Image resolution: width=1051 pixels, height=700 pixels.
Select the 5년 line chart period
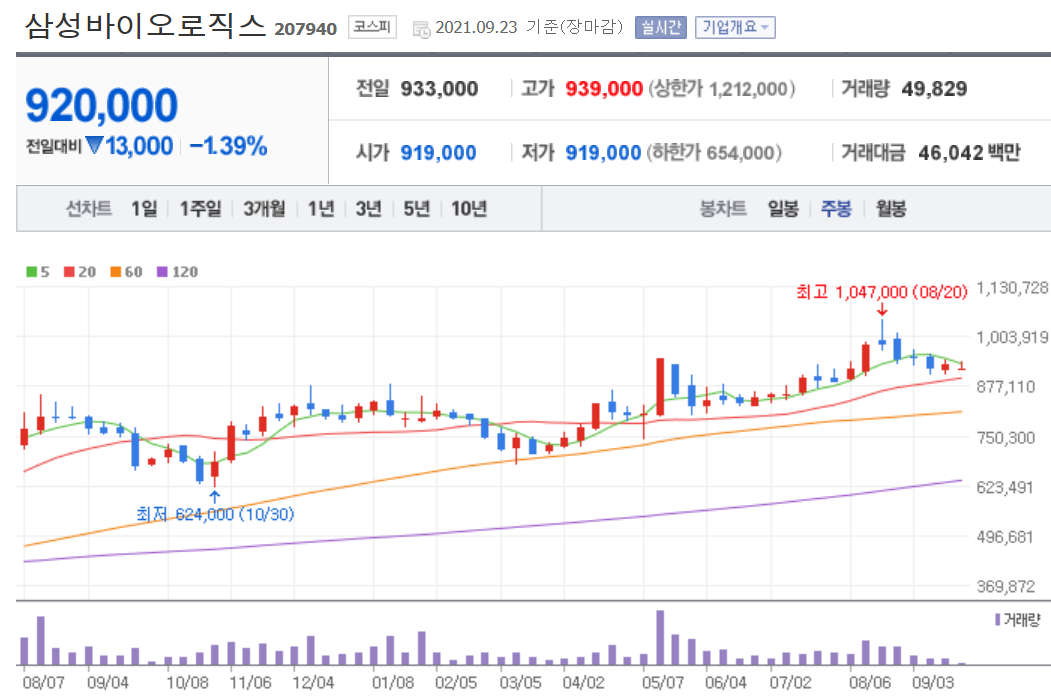coord(416,209)
